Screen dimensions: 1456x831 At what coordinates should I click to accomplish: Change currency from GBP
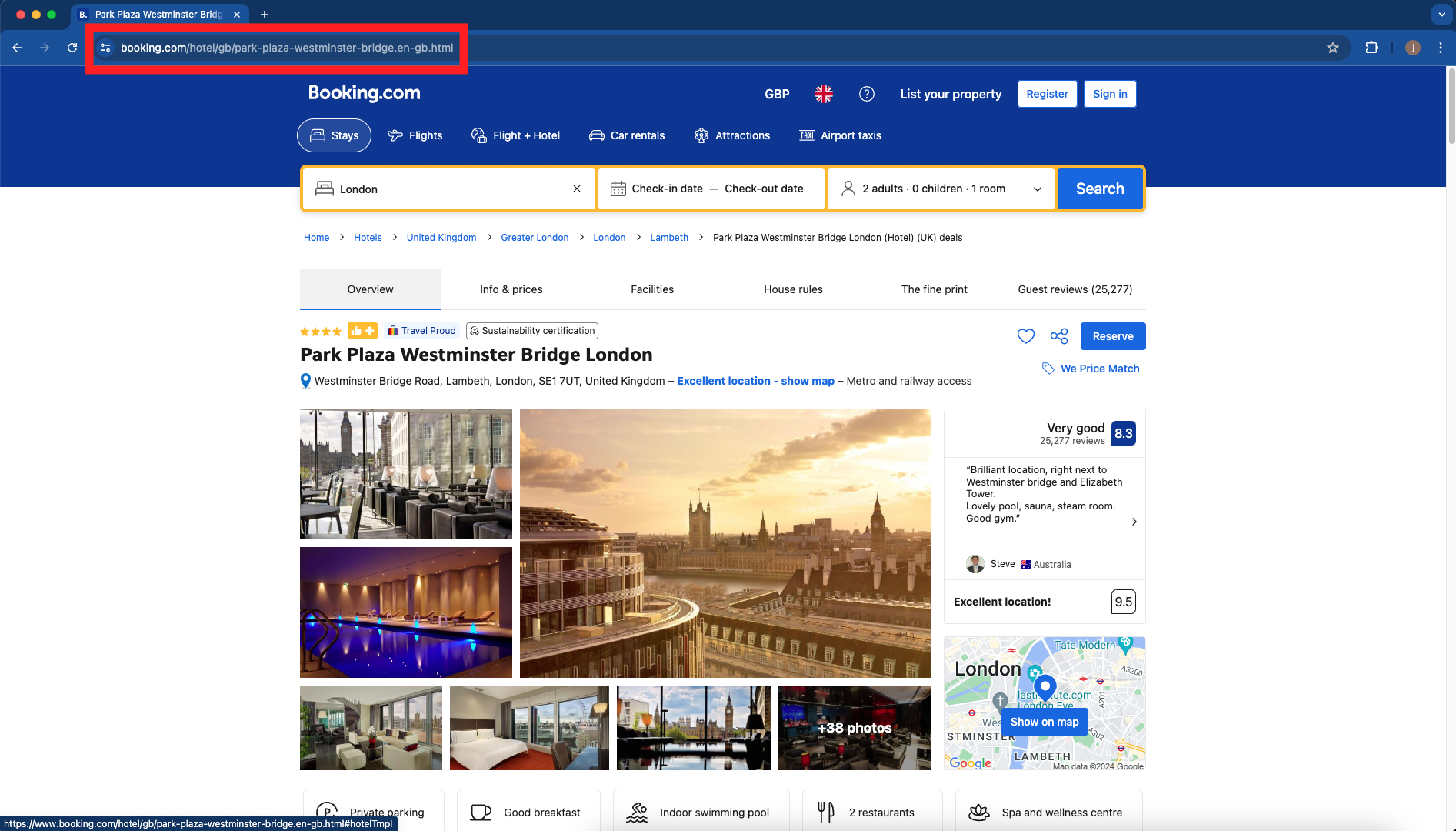(777, 94)
